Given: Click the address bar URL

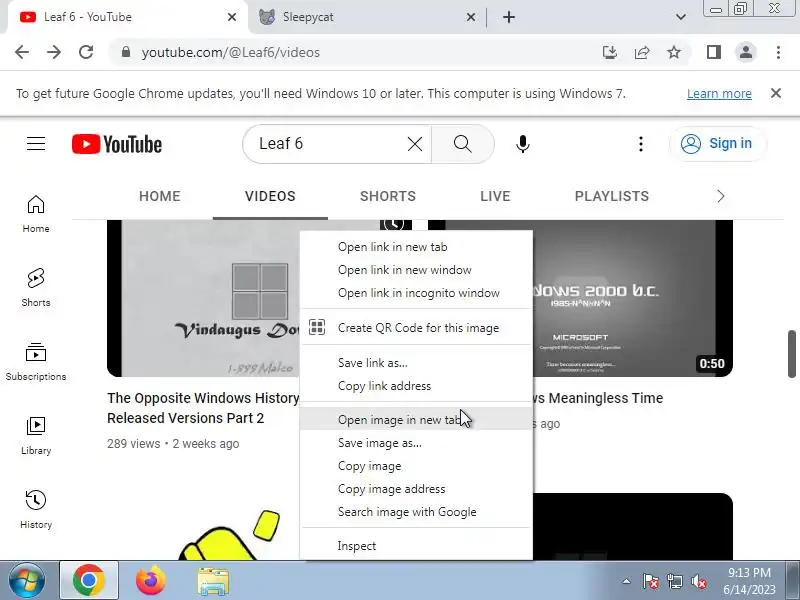Looking at the screenshot, I should click(231, 53).
